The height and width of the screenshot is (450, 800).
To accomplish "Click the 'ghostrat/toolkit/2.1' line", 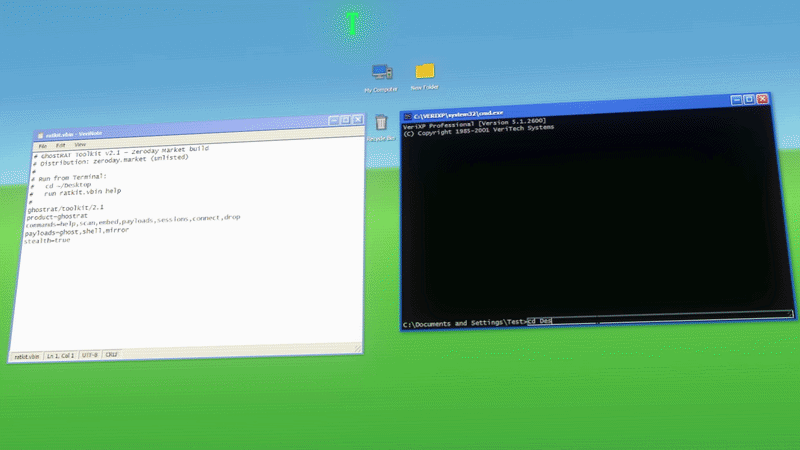I will pyautogui.click(x=66, y=208).
